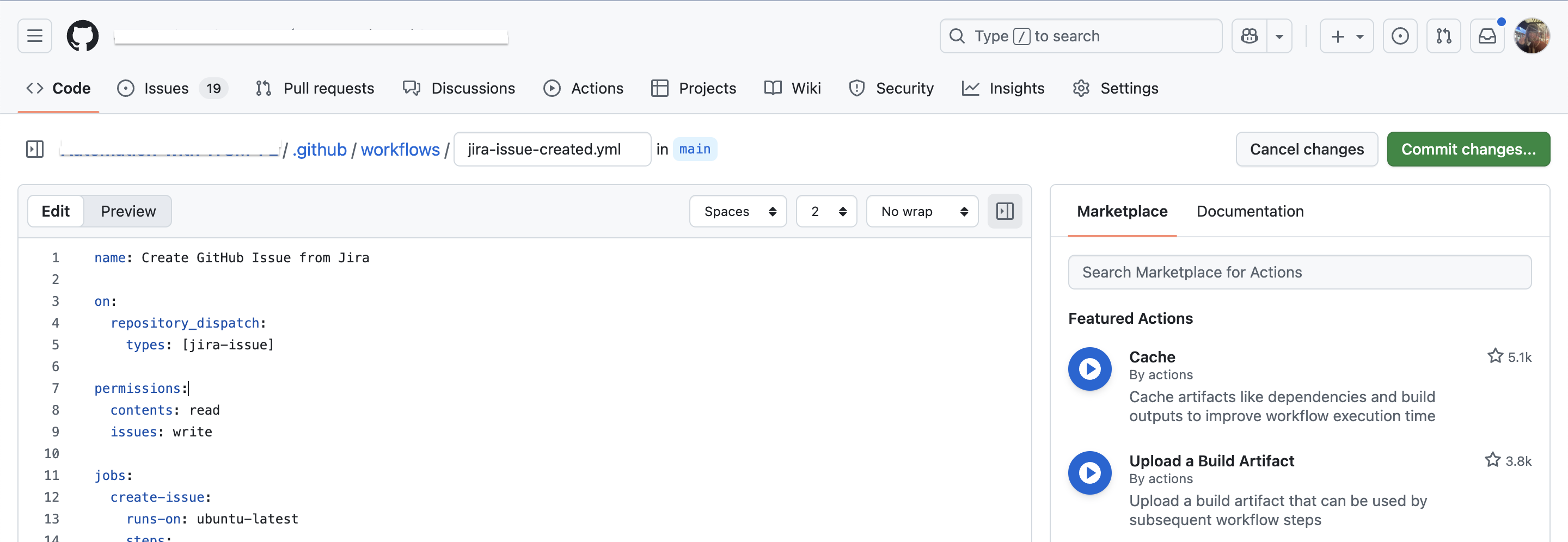Image resolution: width=1568 pixels, height=542 pixels.
Task: Toggle the file tree side panel
Action: pyautogui.click(x=35, y=149)
